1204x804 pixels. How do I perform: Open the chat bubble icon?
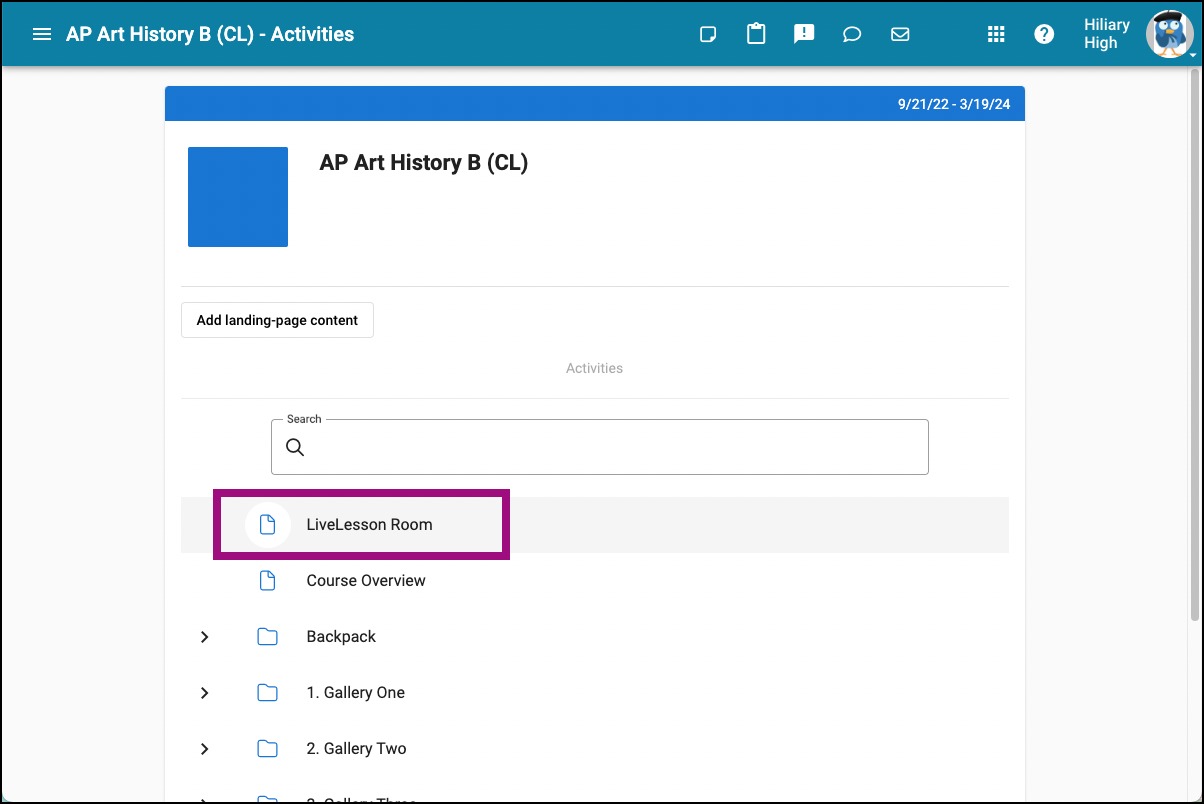(x=852, y=33)
